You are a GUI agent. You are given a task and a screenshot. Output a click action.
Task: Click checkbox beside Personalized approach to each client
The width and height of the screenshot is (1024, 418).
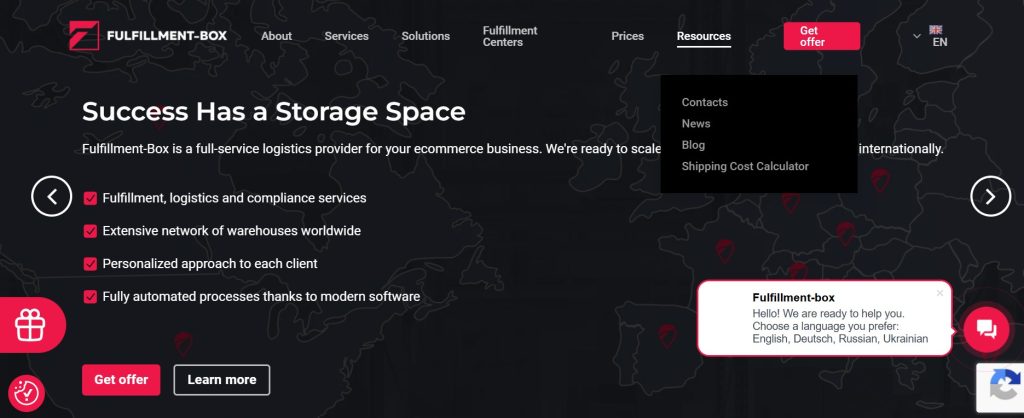coord(90,264)
